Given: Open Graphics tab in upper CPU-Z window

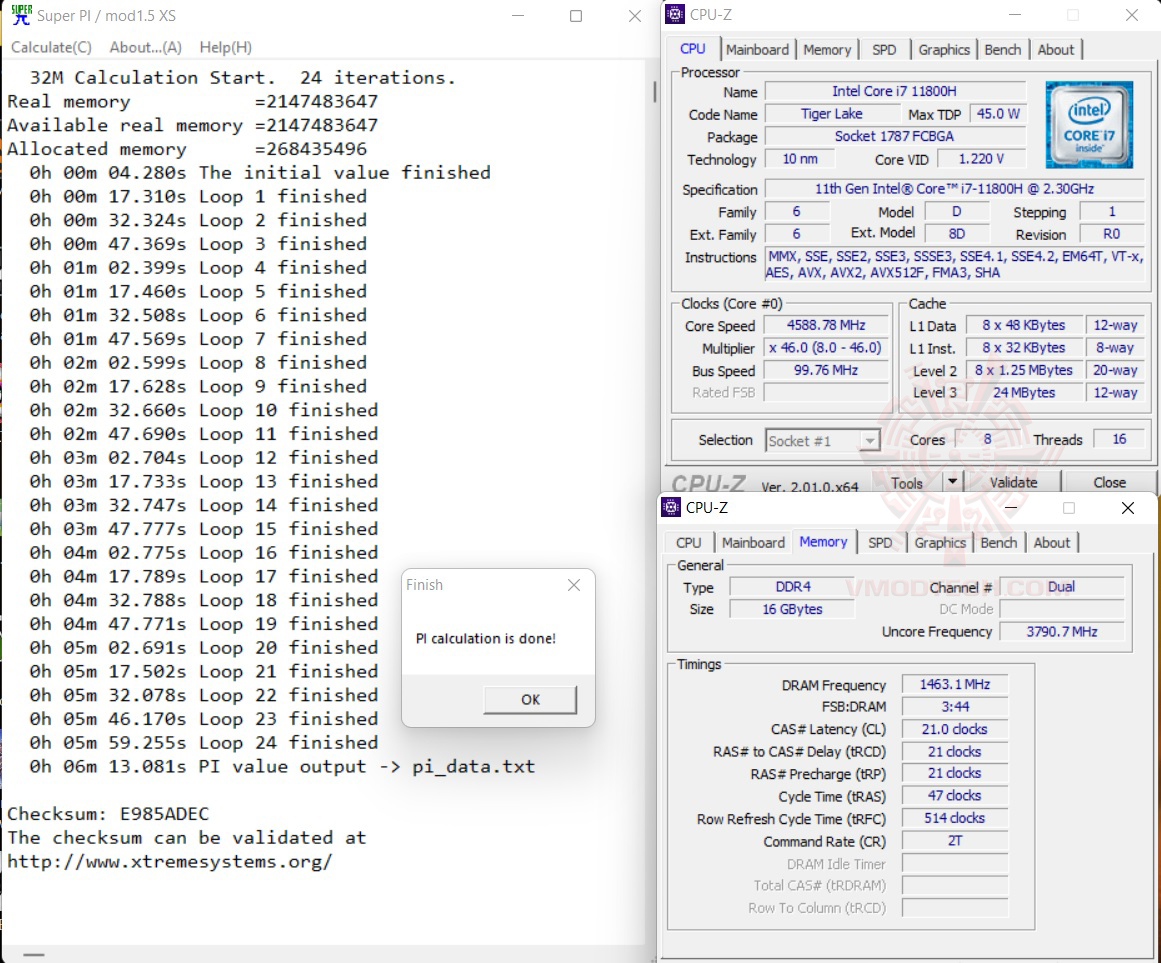Looking at the screenshot, I should pos(944,50).
